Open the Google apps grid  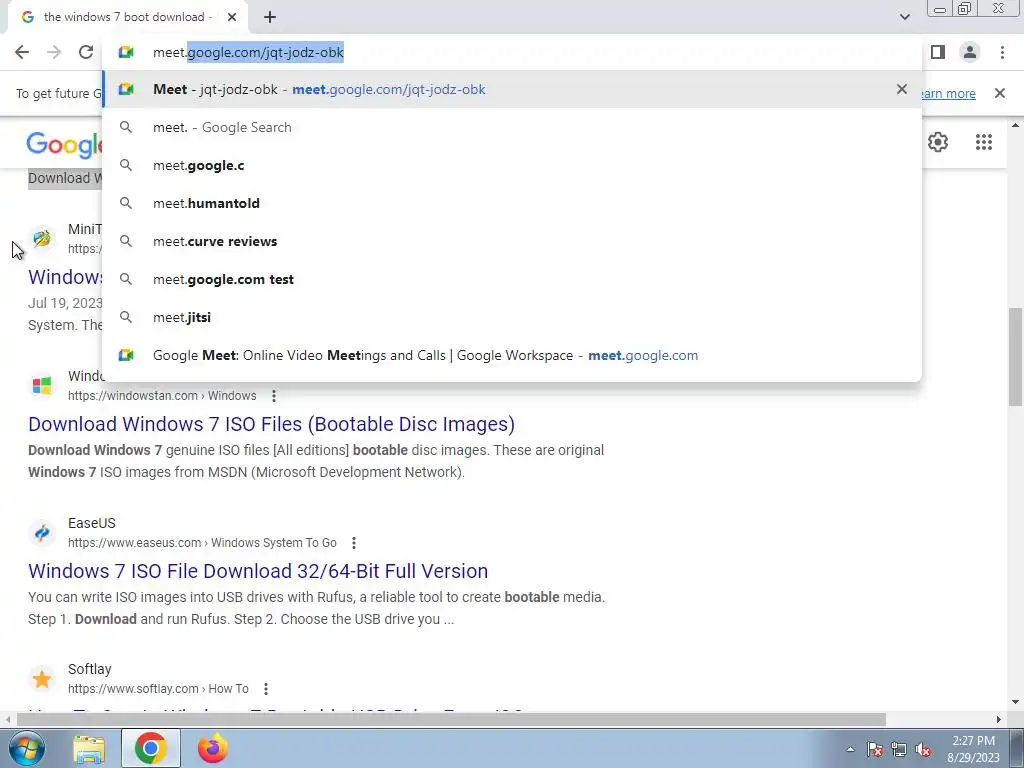[984, 142]
